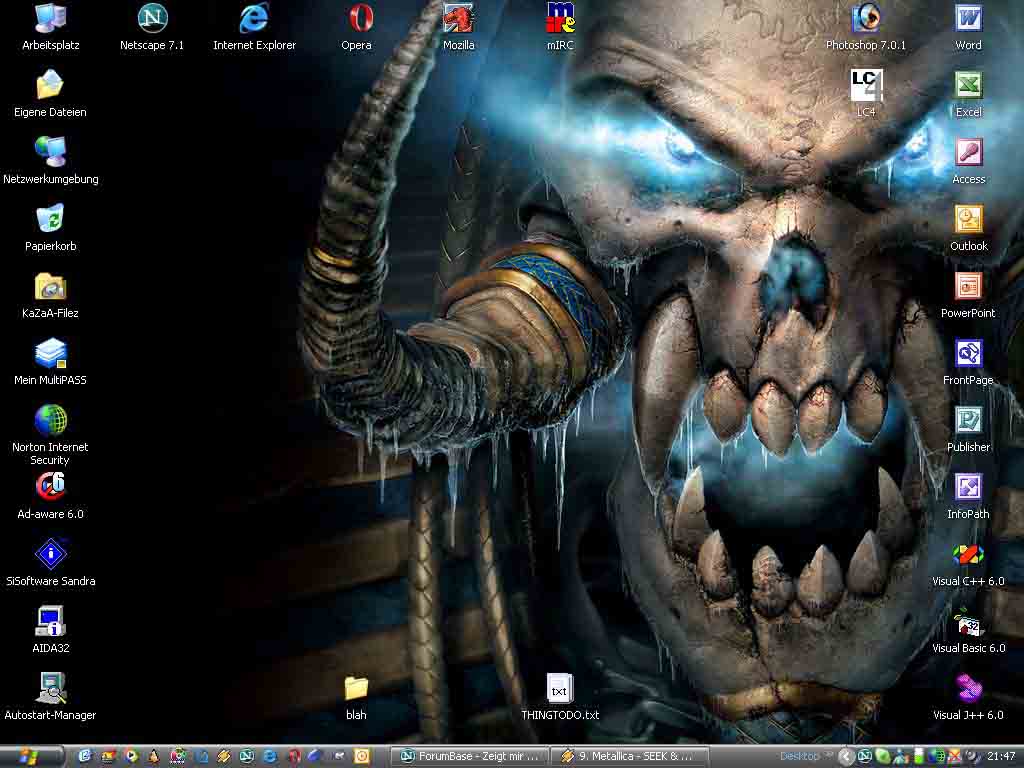This screenshot has height=768, width=1024.
Task: Select the Visual Basic 6.0 shortcut
Action: coord(968,630)
